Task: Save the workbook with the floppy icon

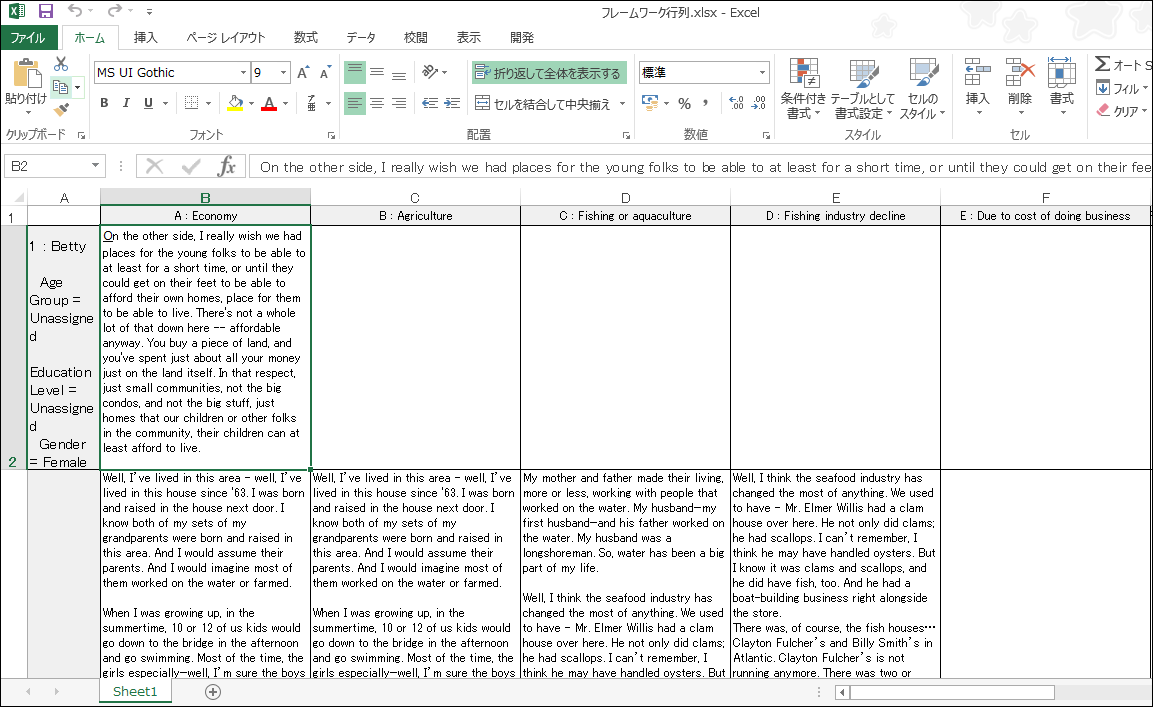Action: coord(46,11)
